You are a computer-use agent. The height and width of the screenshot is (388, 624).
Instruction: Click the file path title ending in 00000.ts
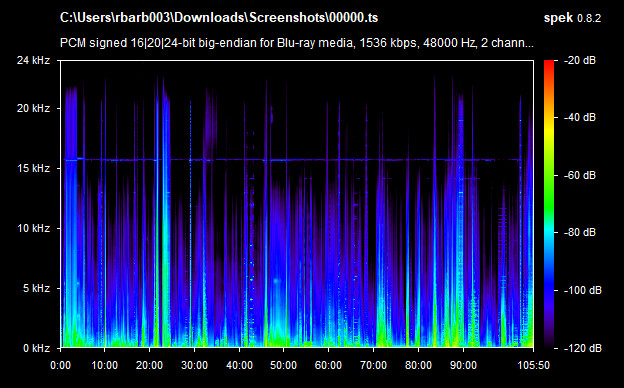[x=219, y=18]
